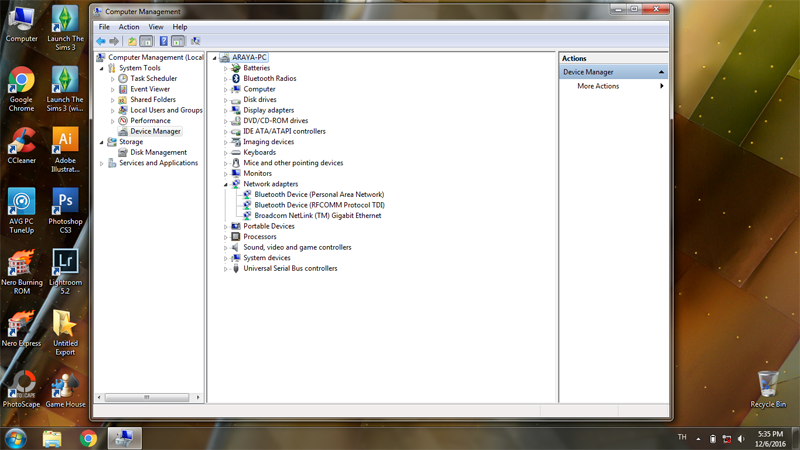The image size is (800, 450).
Task: Toggle the Show/Hide Console Tree toolbar button
Action: click(x=146, y=41)
